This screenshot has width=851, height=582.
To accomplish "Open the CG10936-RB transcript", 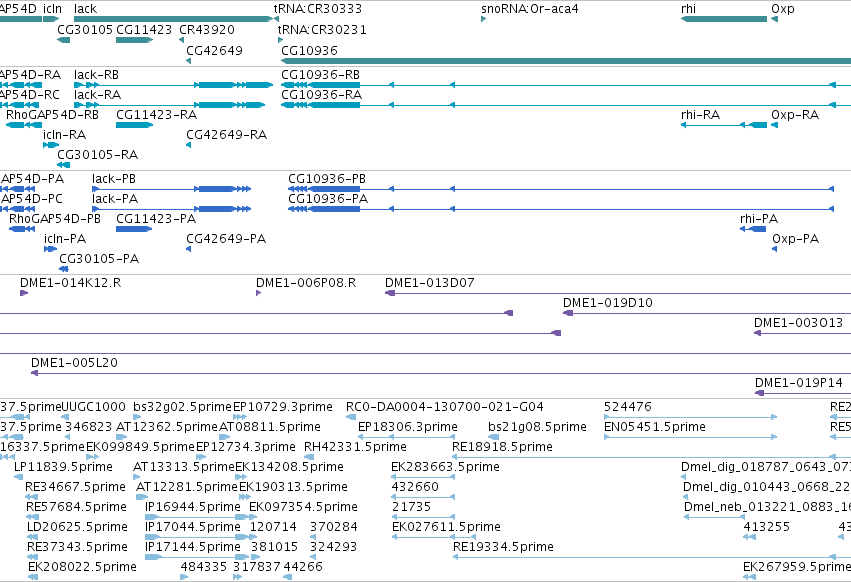I will pos(566,85).
